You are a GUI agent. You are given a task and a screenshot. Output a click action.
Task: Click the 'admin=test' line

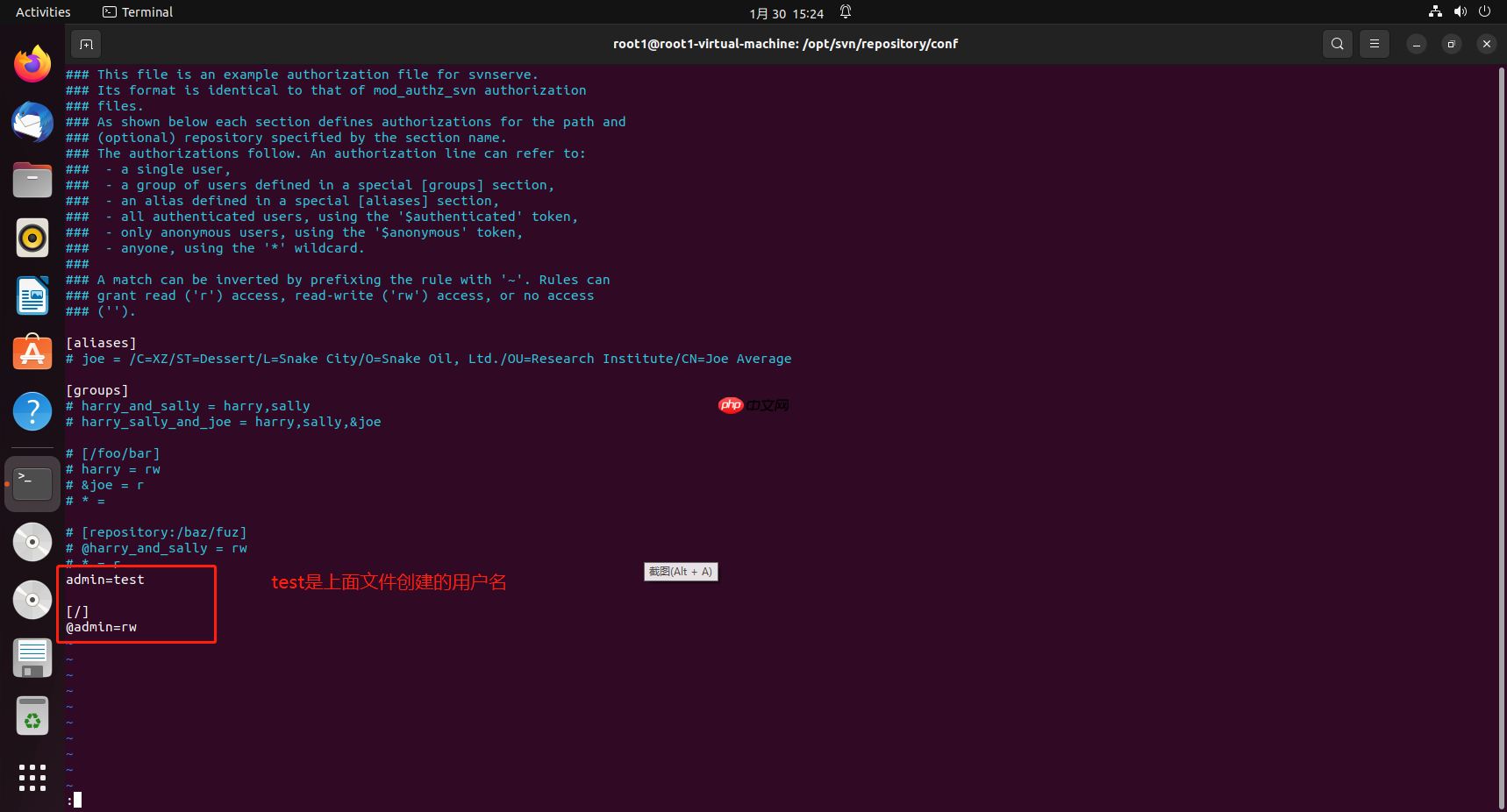pyautogui.click(x=105, y=580)
